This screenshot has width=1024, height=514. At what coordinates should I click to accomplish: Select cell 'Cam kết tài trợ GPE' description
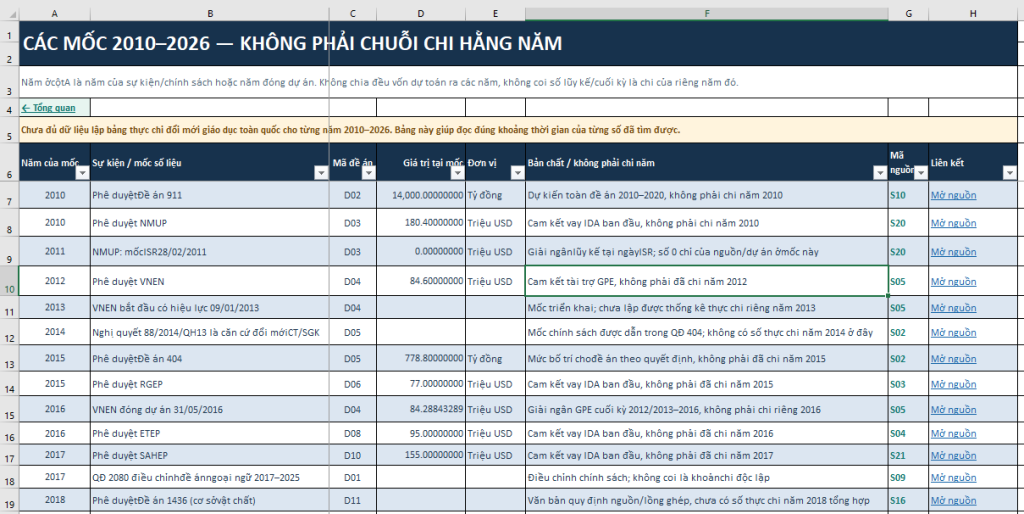[x=707, y=281]
